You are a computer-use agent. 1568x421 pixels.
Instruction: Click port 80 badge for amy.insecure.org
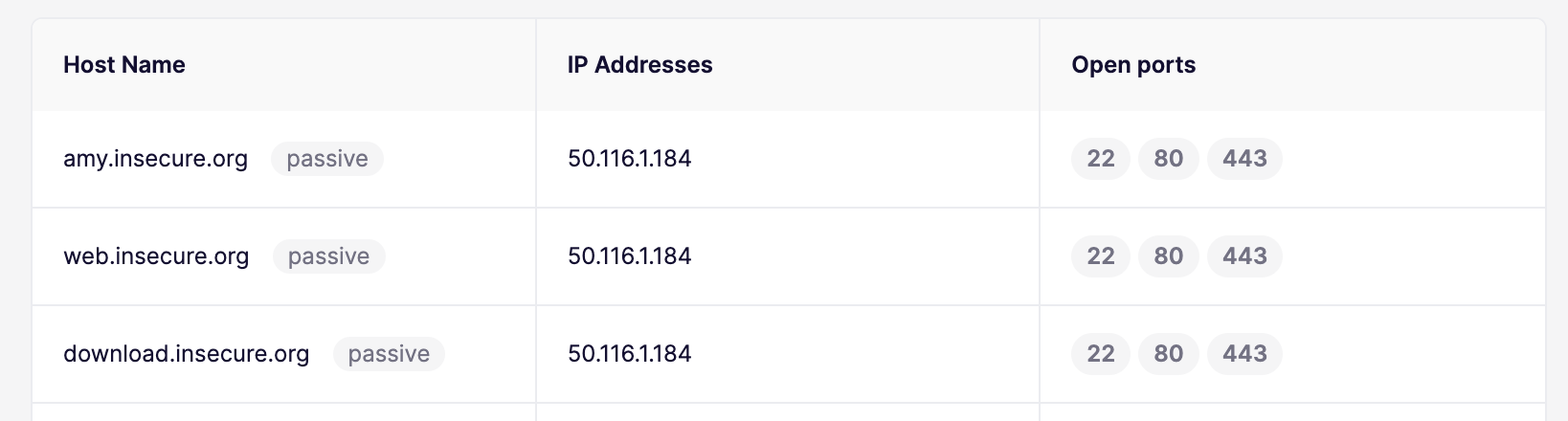click(1168, 159)
